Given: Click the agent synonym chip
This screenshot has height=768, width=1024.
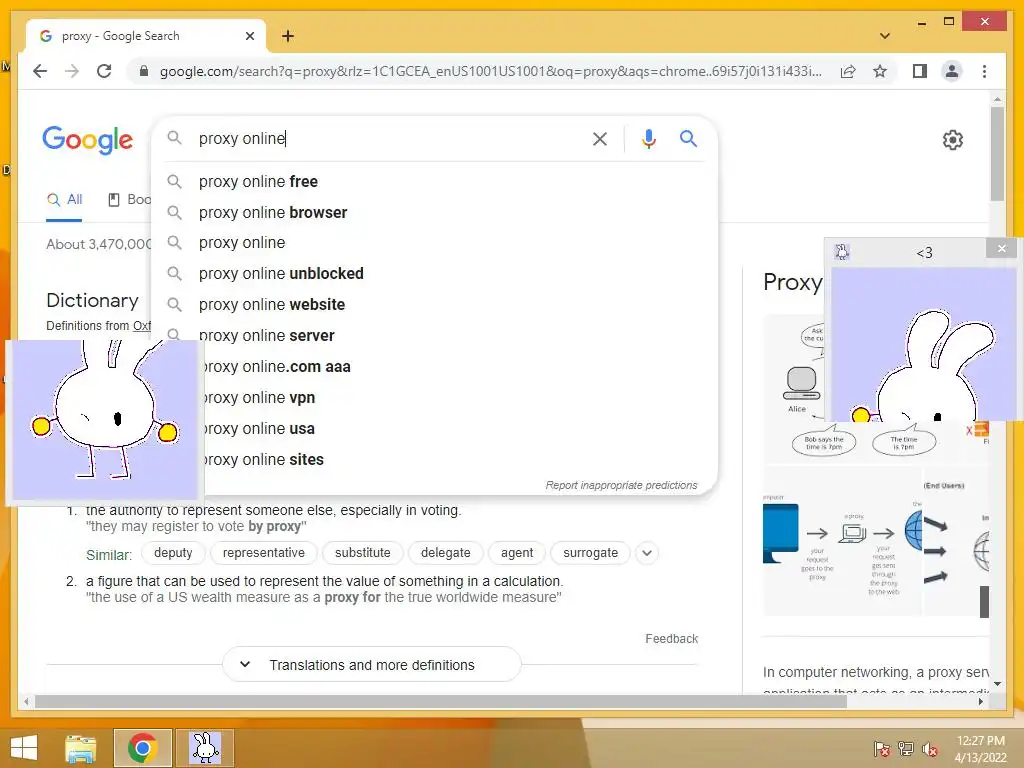Looking at the screenshot, I should (517, 552).
